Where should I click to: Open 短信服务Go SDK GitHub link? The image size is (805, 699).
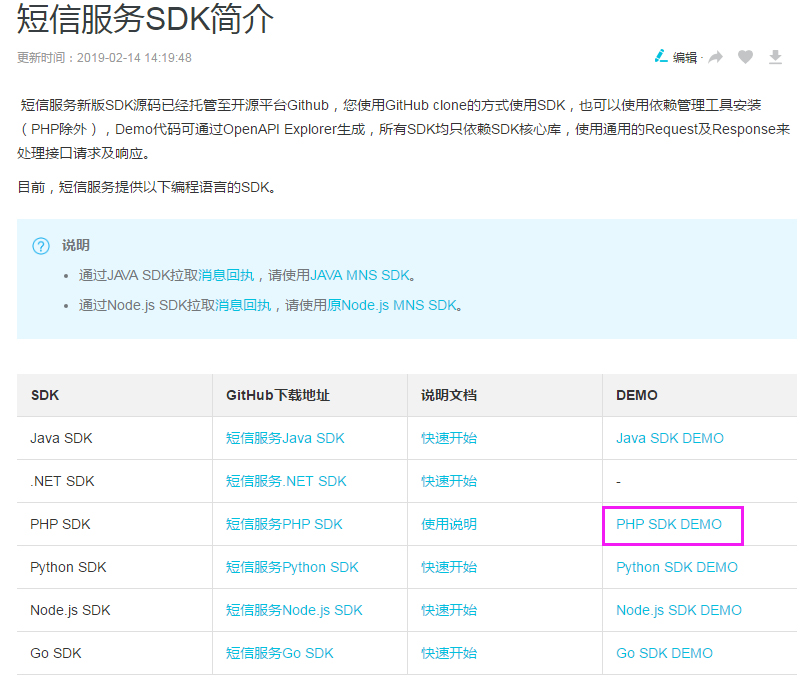(x=280, y=653)
